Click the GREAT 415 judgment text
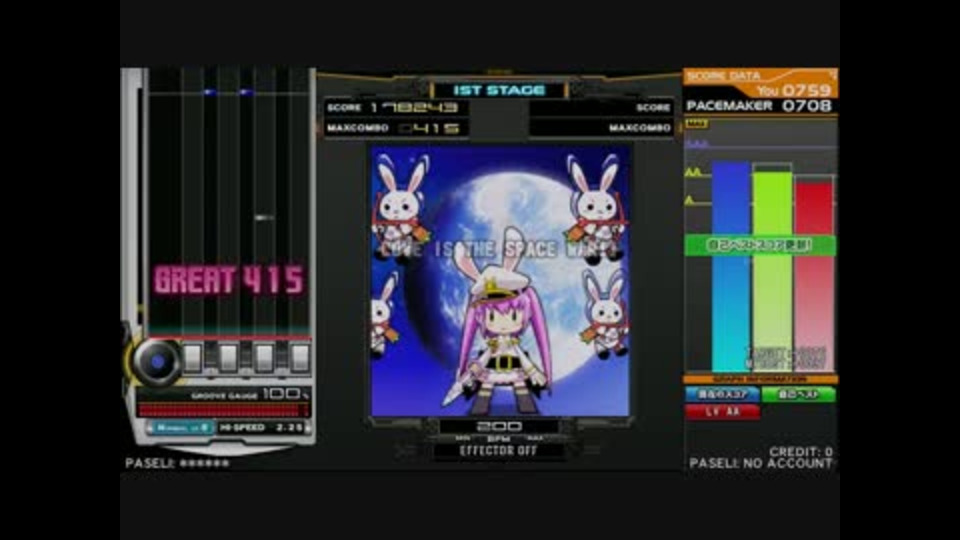The image size is (960, 540). tap(228, 280)
